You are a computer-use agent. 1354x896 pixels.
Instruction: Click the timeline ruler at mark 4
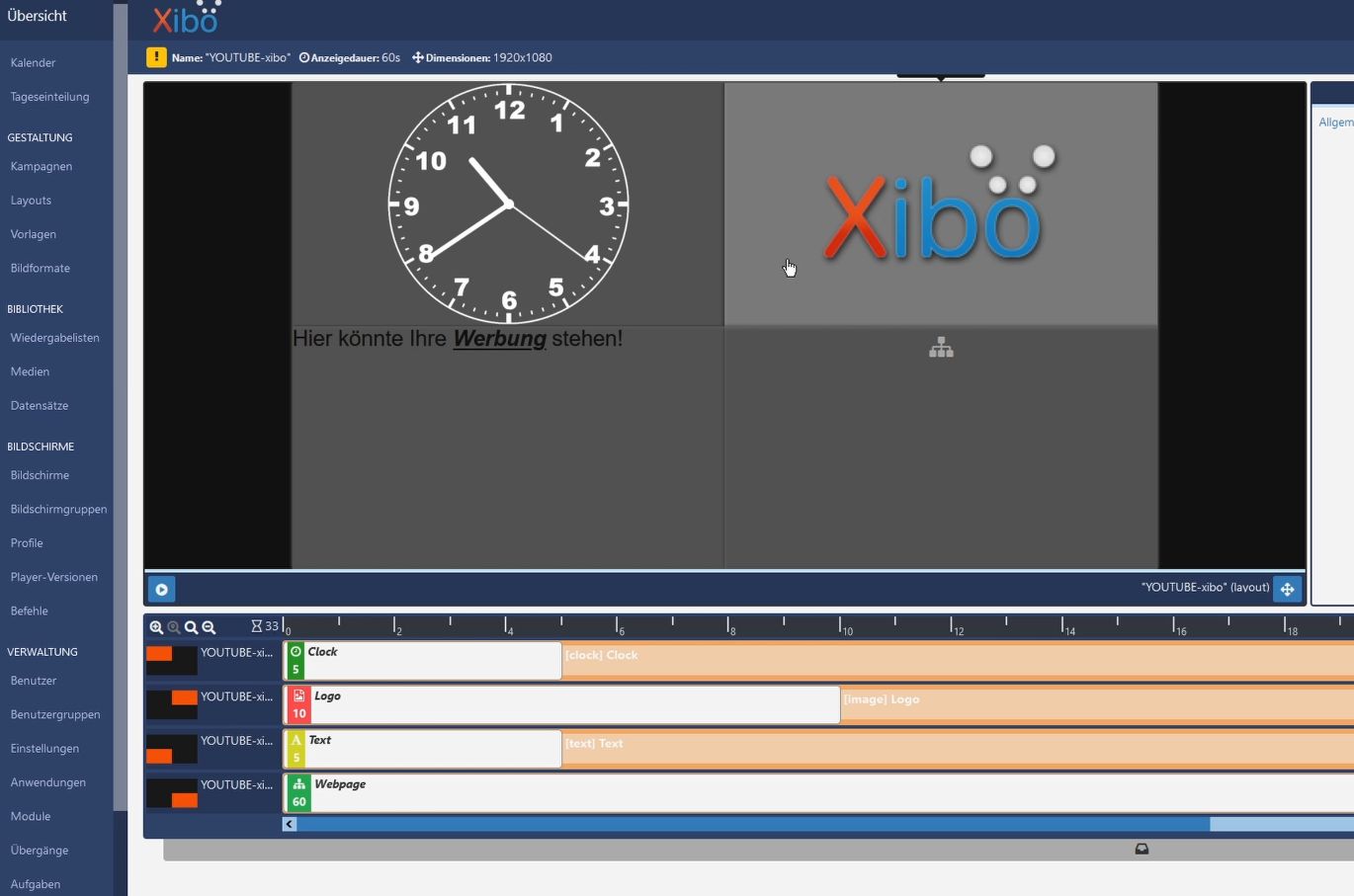[508, 626]
